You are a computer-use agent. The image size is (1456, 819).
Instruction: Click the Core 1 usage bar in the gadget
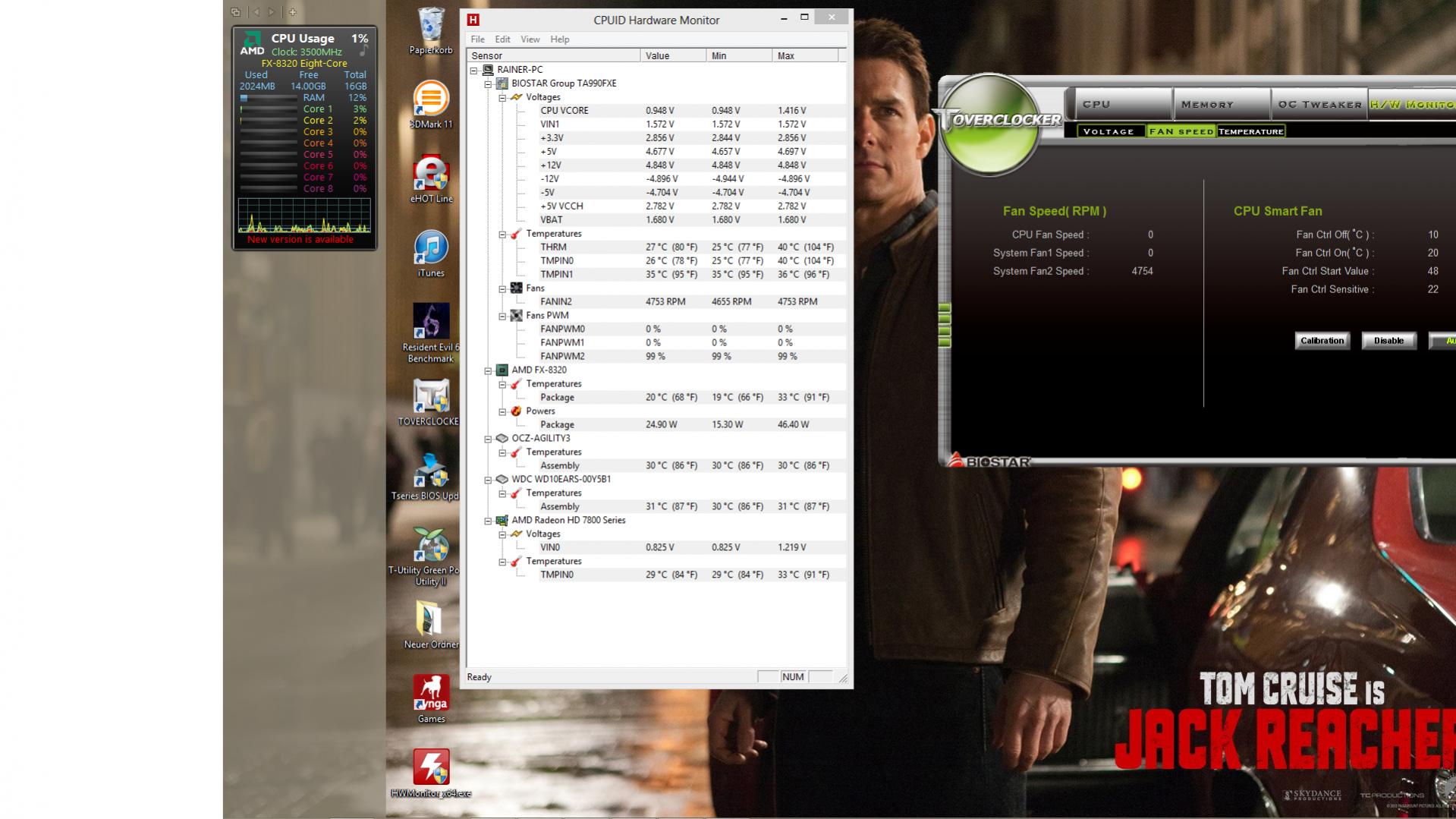(x=269, y=109)
